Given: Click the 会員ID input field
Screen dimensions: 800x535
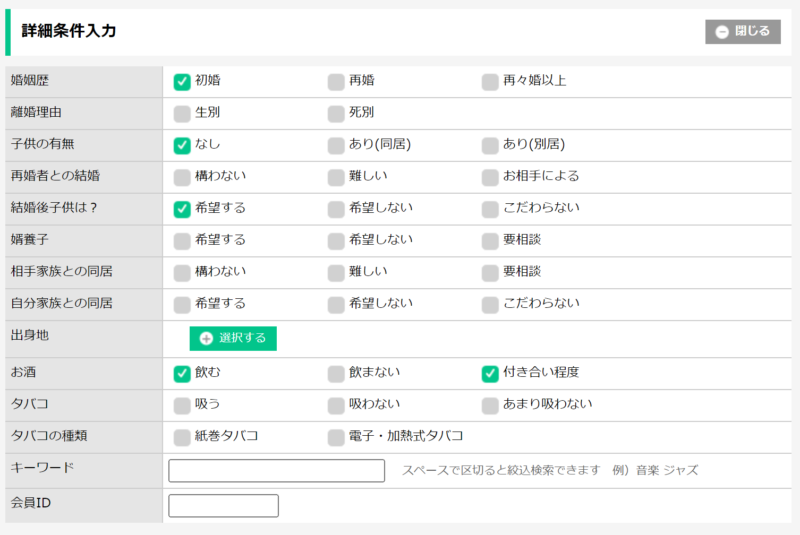Looking at the screenshot, I should tap(223, 506).
